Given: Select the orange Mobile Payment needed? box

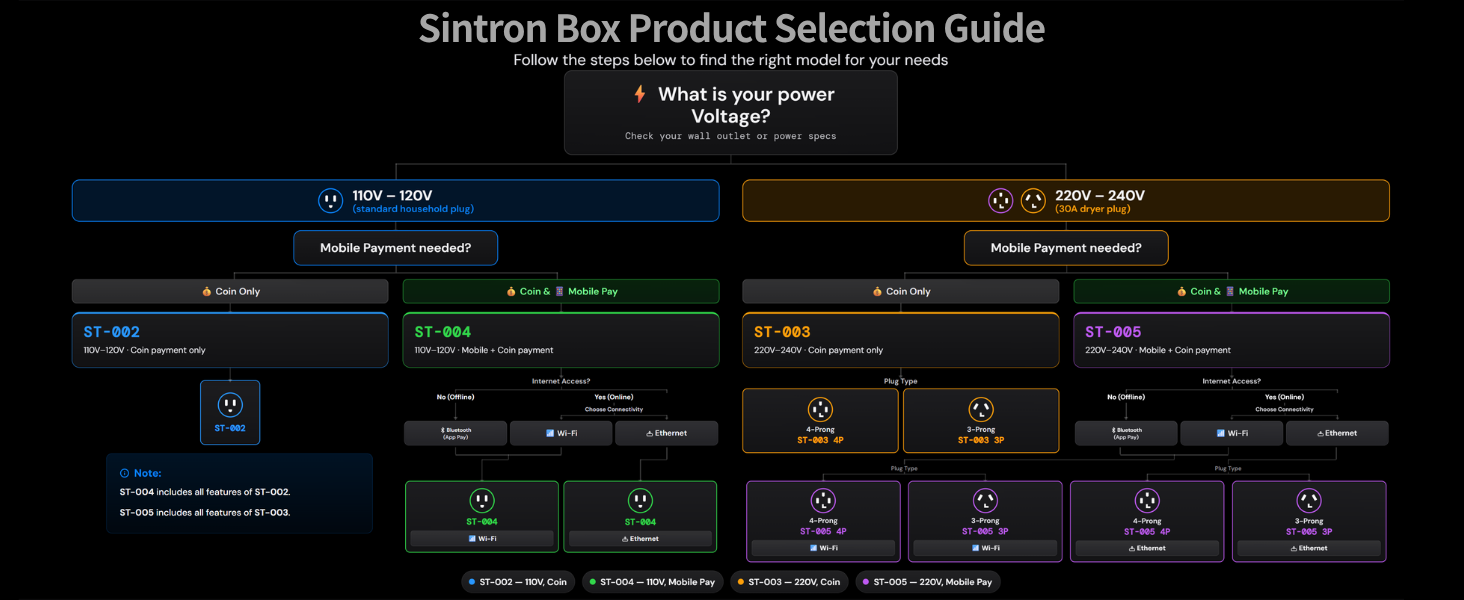Looking at the screenshot, I should [1066, 248].
